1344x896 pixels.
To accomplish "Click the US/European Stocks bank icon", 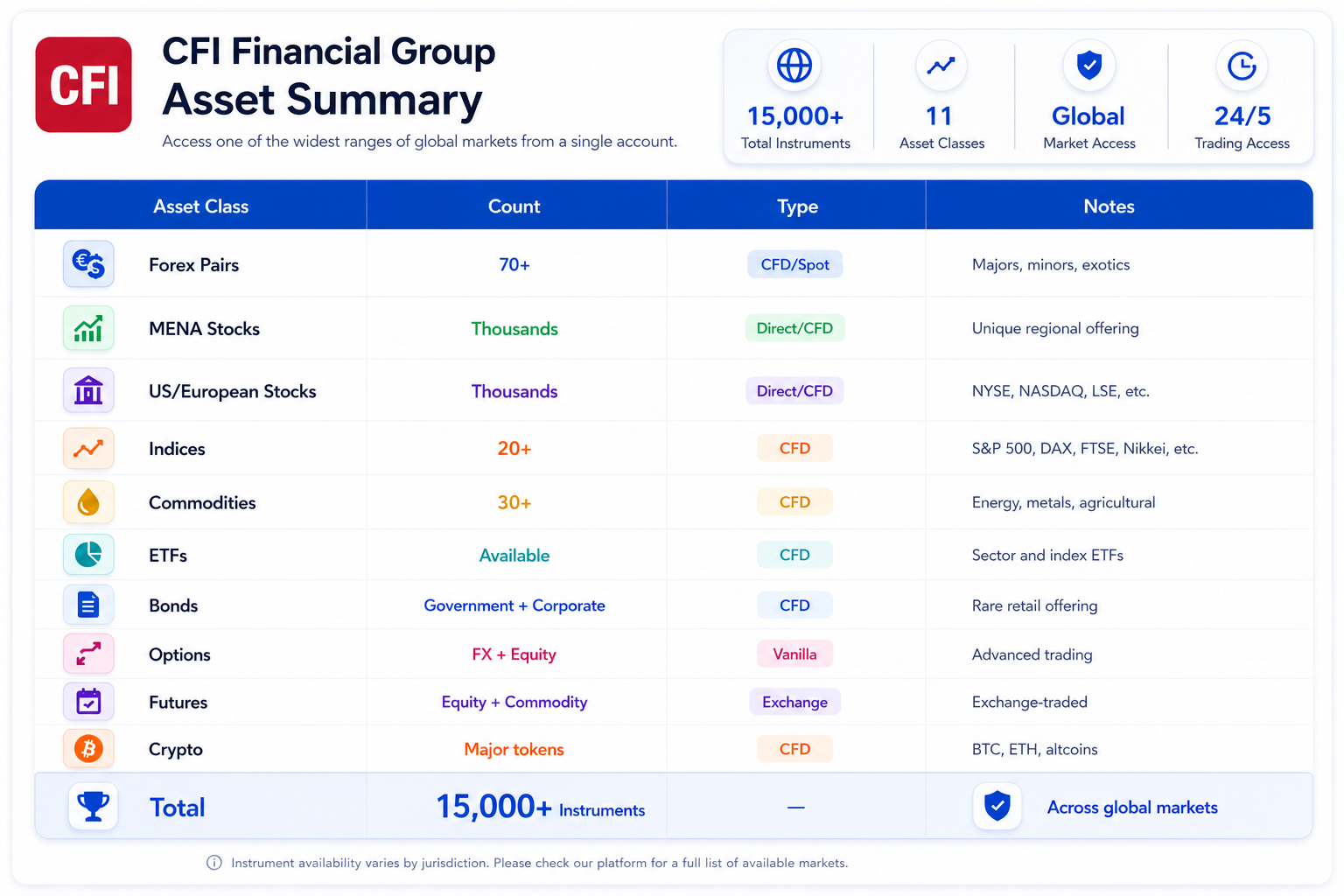I will (88, 390).
